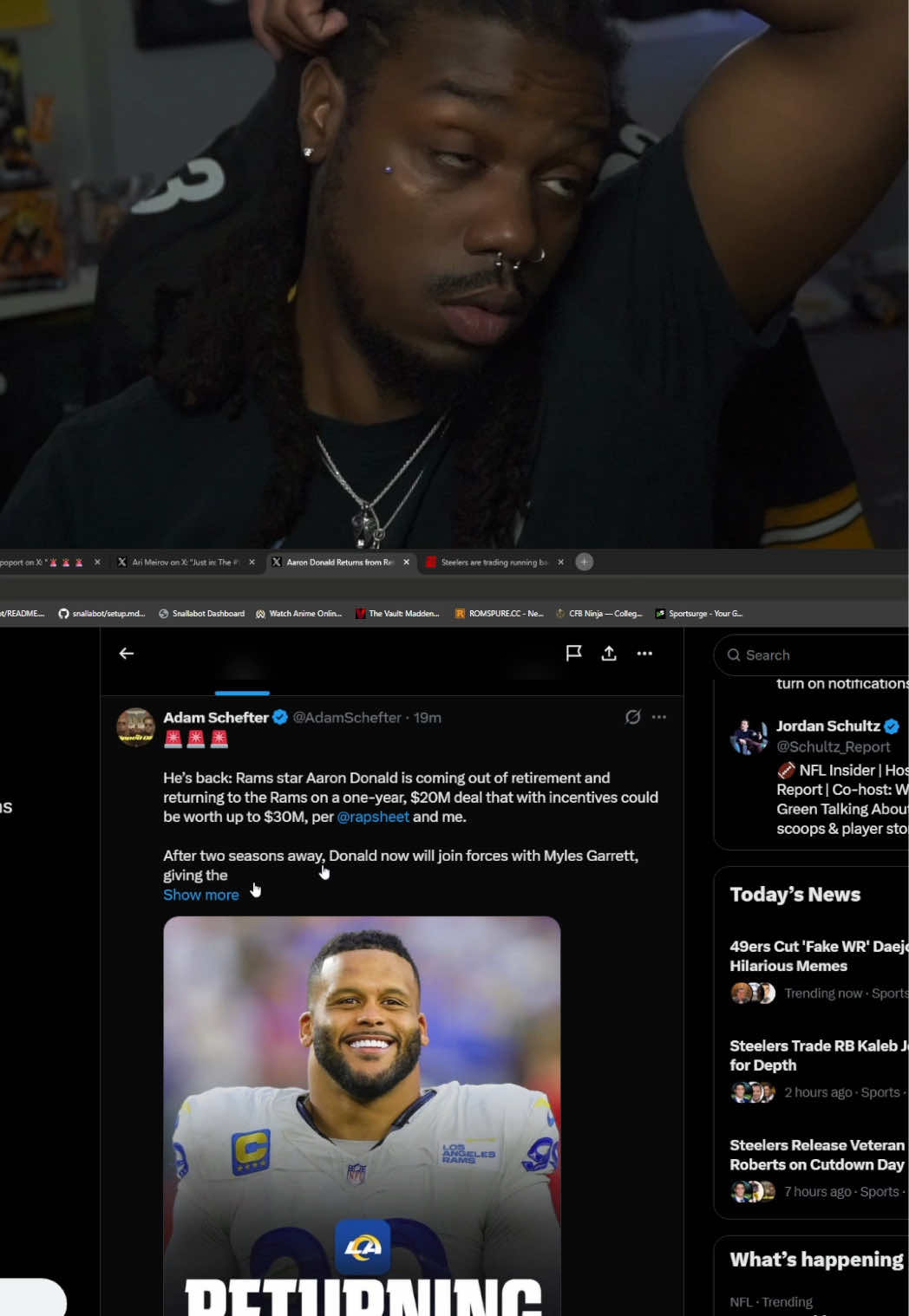The image size is (909, 1316).
Task: Switch to Steelers are trading running back tab
Action: click(x=494, y=562)
